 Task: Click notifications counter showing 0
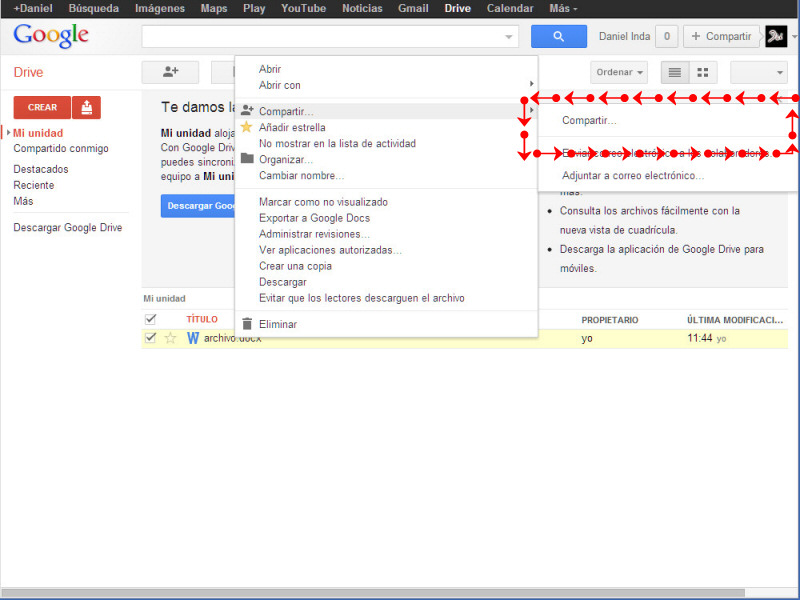click(666, 36)
